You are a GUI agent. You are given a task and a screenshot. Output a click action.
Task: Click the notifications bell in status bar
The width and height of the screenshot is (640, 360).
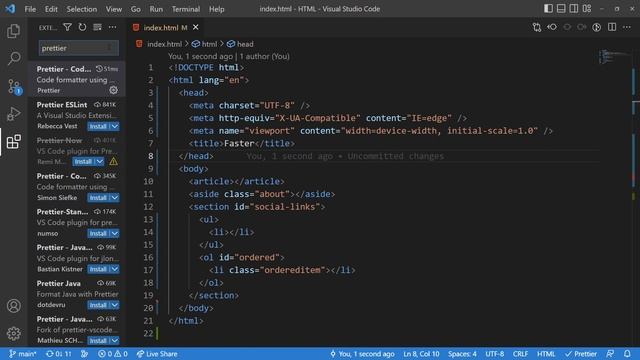(627, 354)
